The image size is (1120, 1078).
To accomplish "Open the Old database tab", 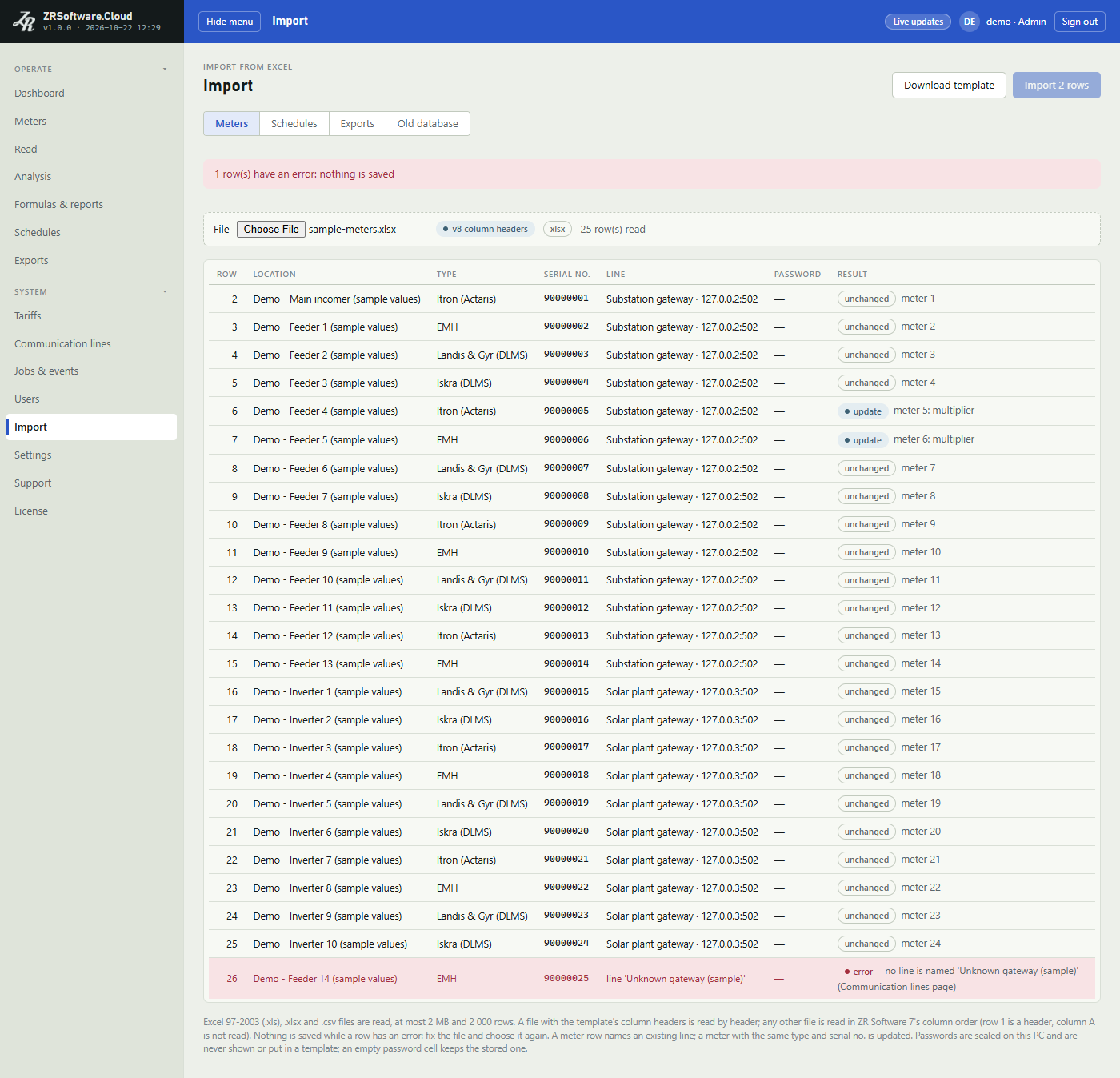I will [x=428, y=123].
